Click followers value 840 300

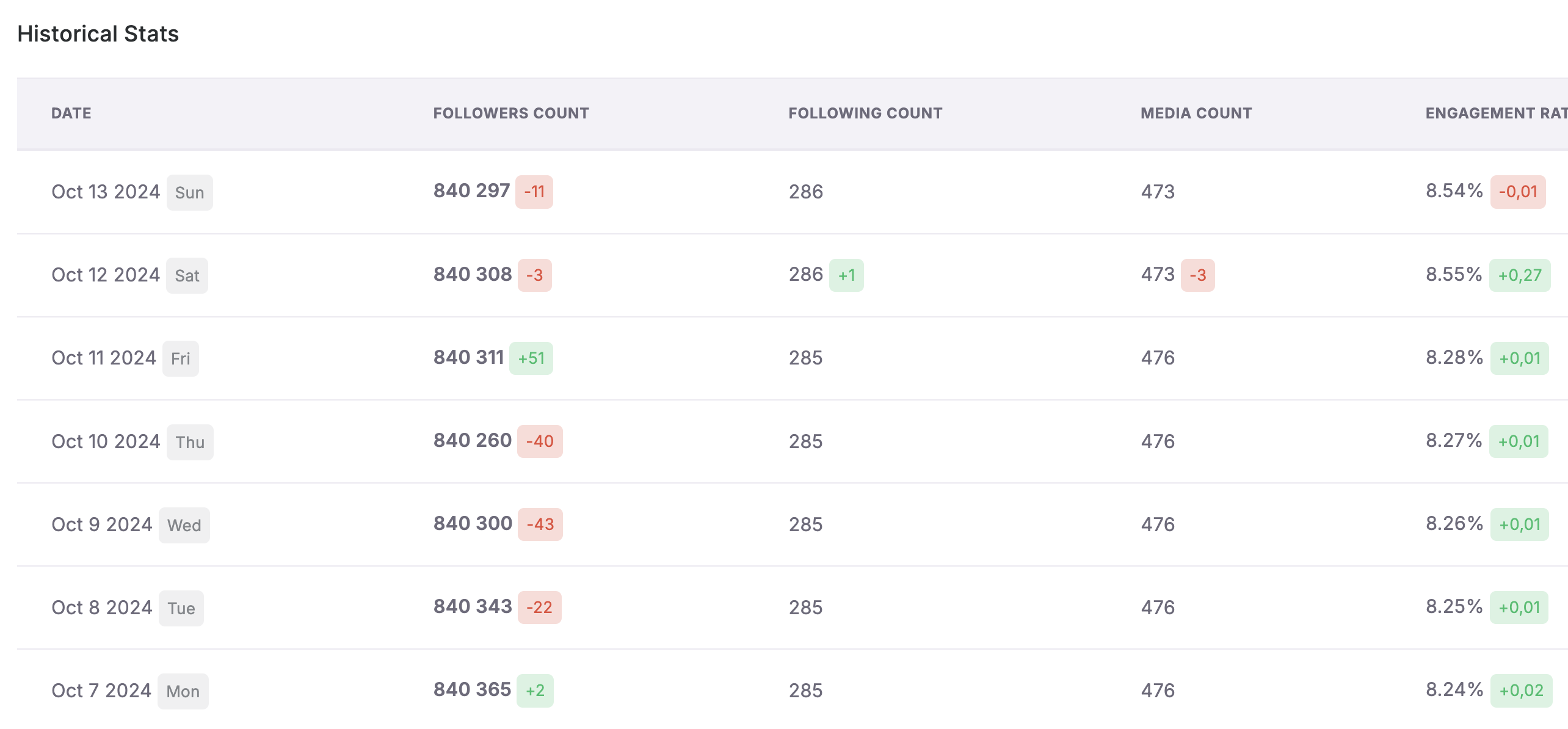[x=473, y=524]
